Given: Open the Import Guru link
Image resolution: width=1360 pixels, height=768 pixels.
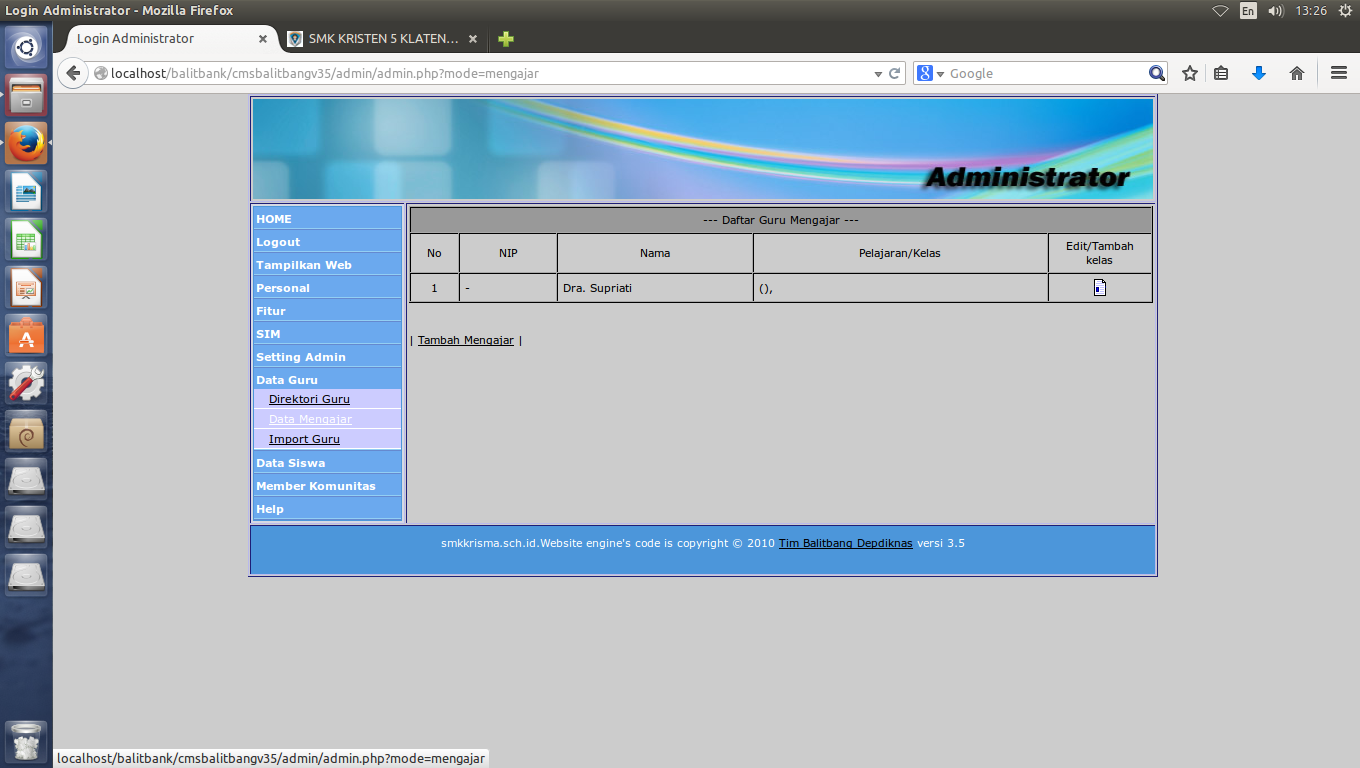Looking at the screenshot, I should coord(304,439).
